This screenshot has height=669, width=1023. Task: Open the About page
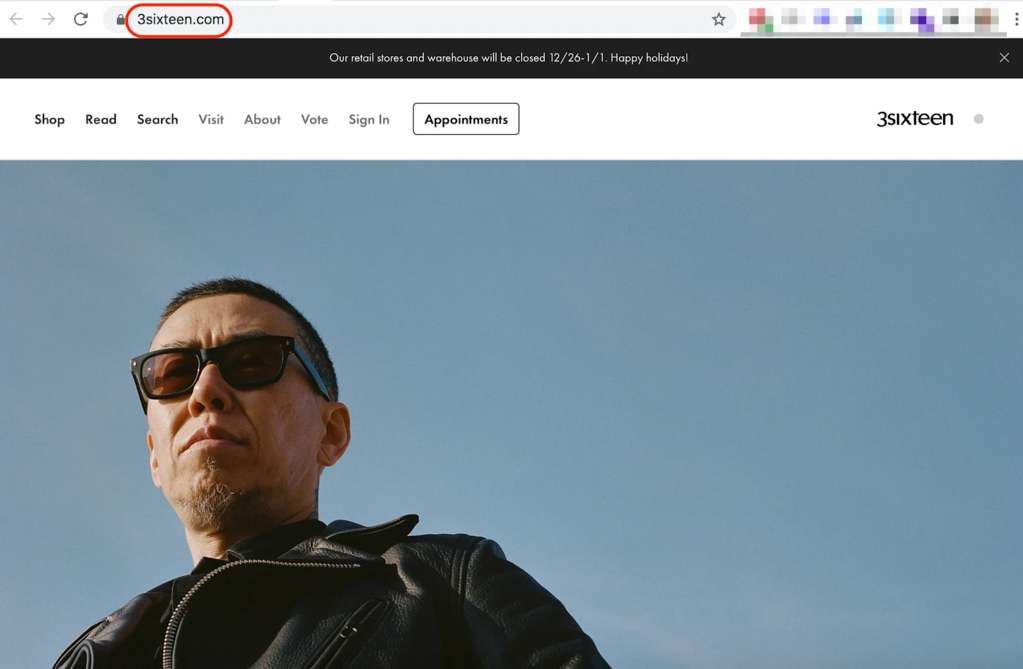262,119
